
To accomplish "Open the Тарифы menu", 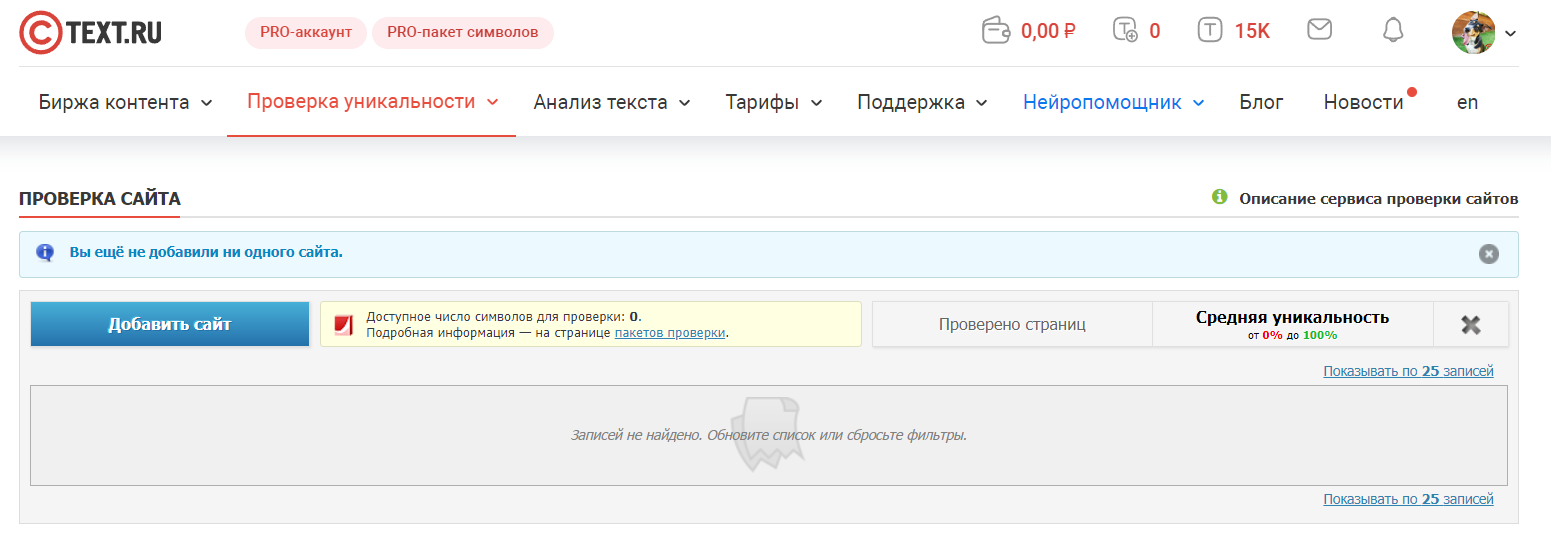I will tap(774, 102).
